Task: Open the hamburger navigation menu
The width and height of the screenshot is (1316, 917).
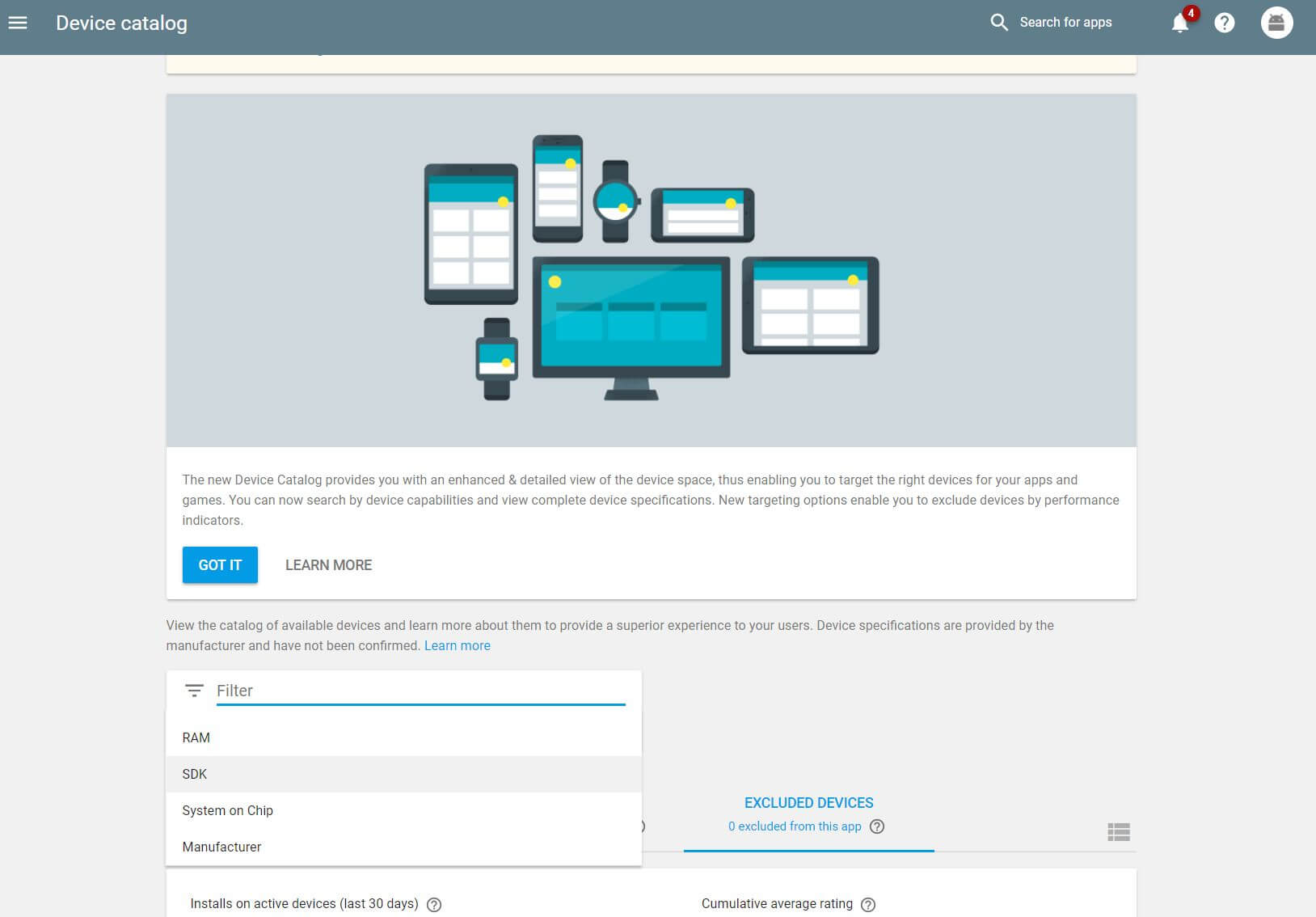Action: pyautogui.click(x=18, y=23)
